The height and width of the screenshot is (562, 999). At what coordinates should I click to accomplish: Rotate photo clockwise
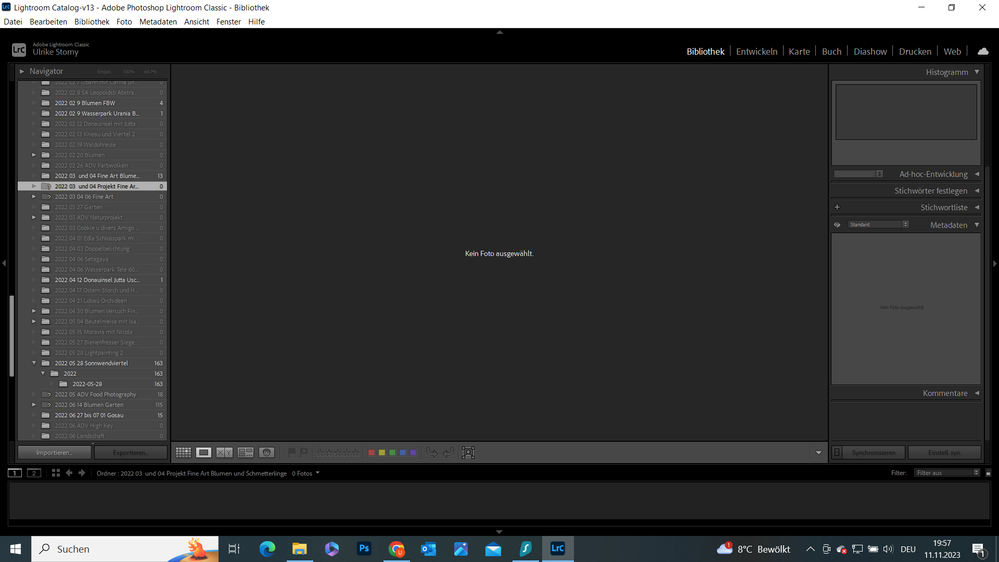click(449, 452)
